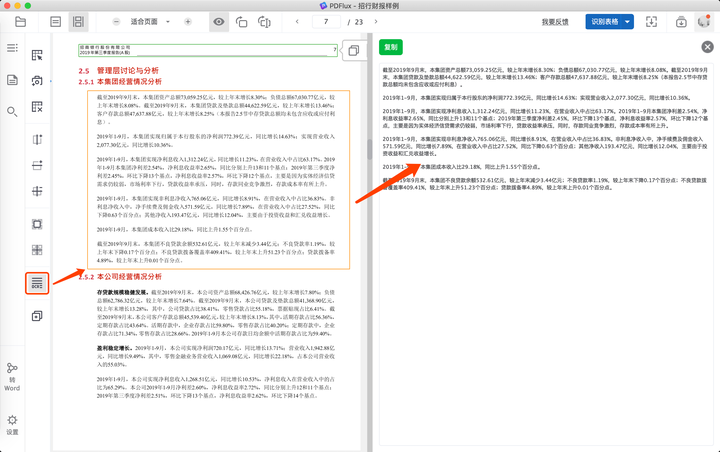Open the document pages panel
720x452 pixels.
pos(12,80)
